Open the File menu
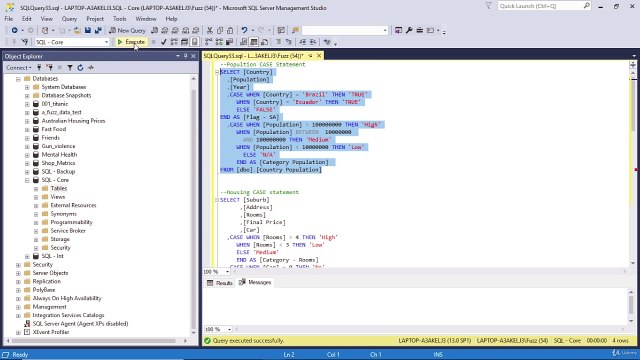 pyautogui.click(x=9, y=19)
